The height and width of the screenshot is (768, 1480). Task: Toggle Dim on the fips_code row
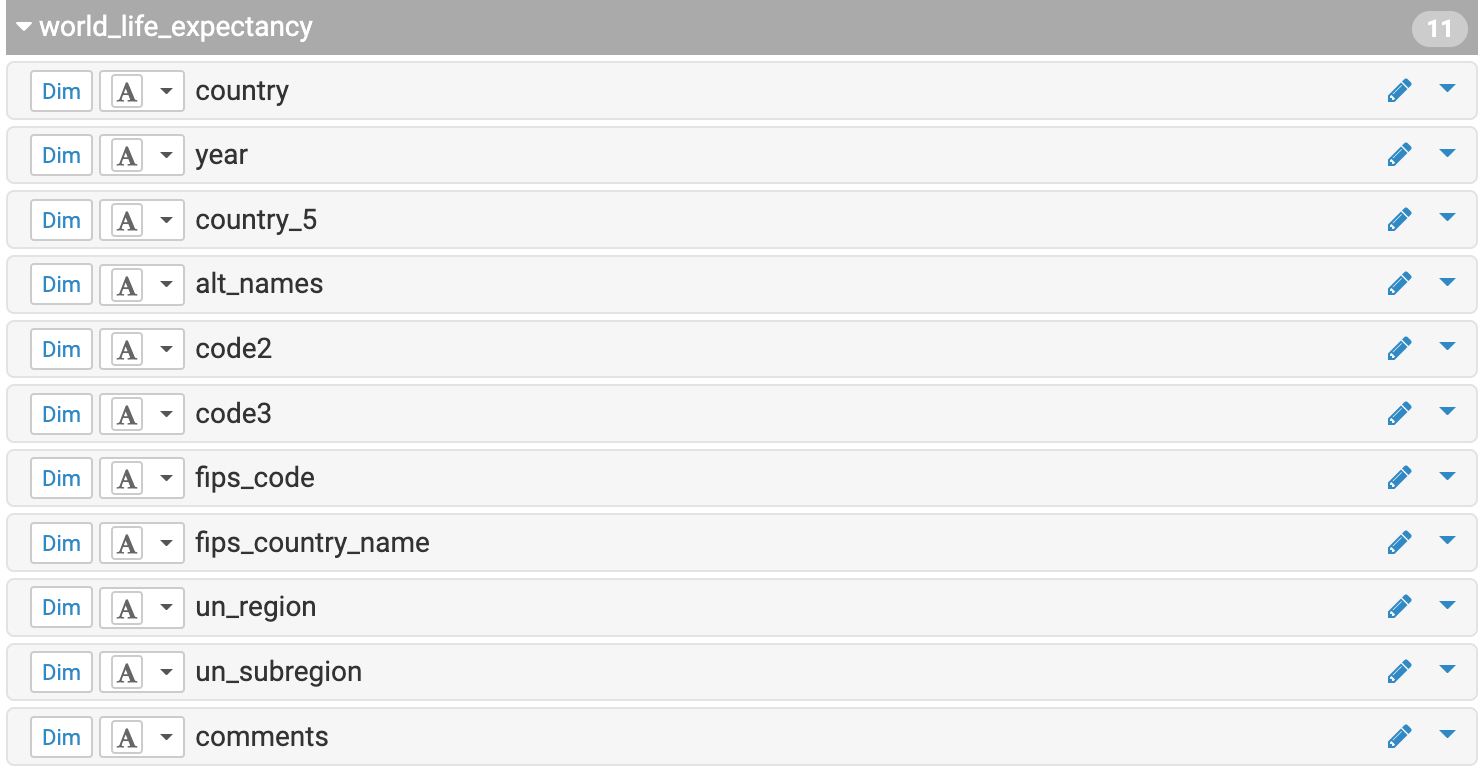click(61, 478)
